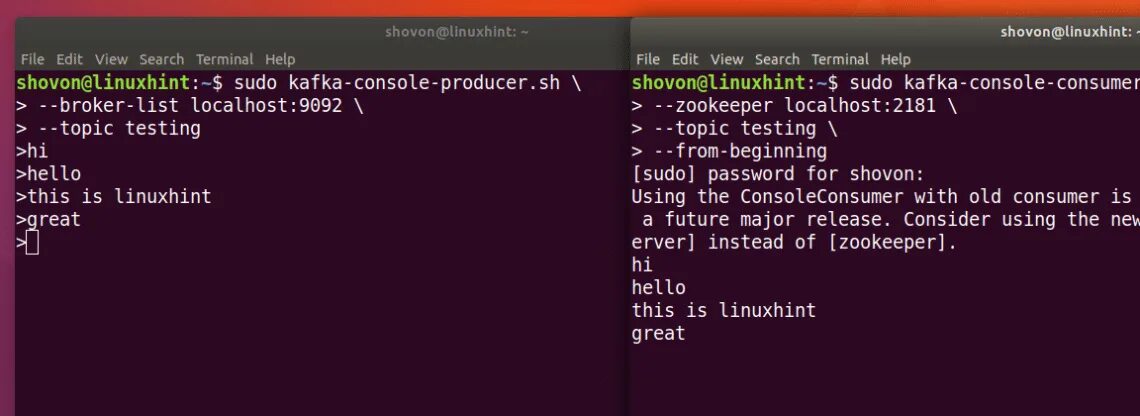The image size is (1140, 416).
Task: Open Help menu in right terminal
Action: (x=896, y=60)
